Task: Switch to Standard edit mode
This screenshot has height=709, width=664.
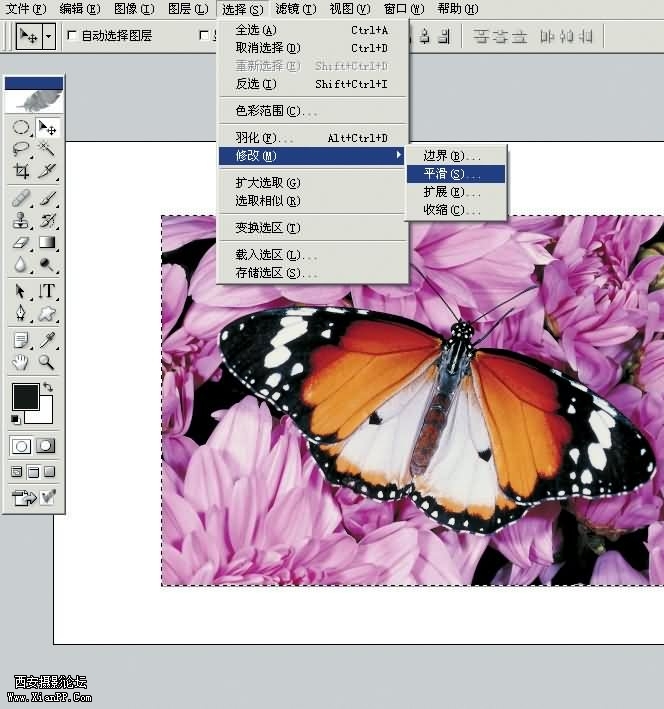Action: [x=21, y=446]
